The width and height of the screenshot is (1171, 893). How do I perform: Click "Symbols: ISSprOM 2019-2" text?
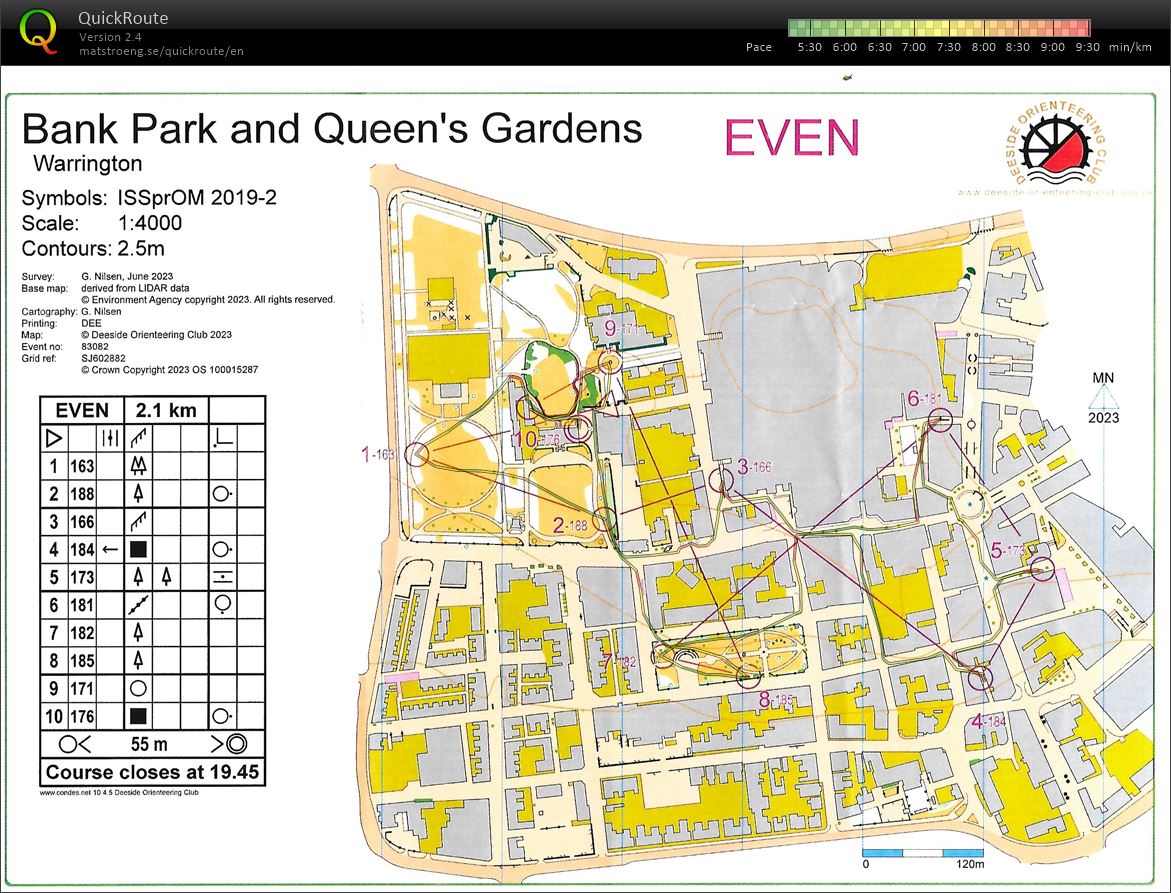(149, 198)
